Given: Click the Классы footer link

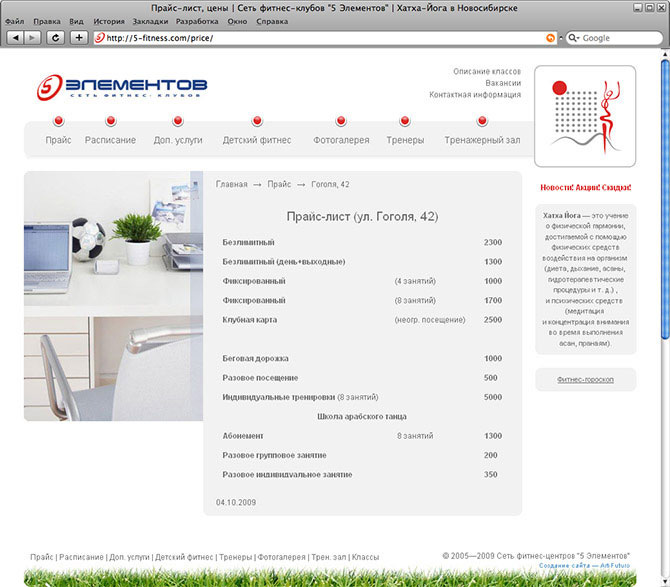Looking at the screenshot, I should coord(365,557).
